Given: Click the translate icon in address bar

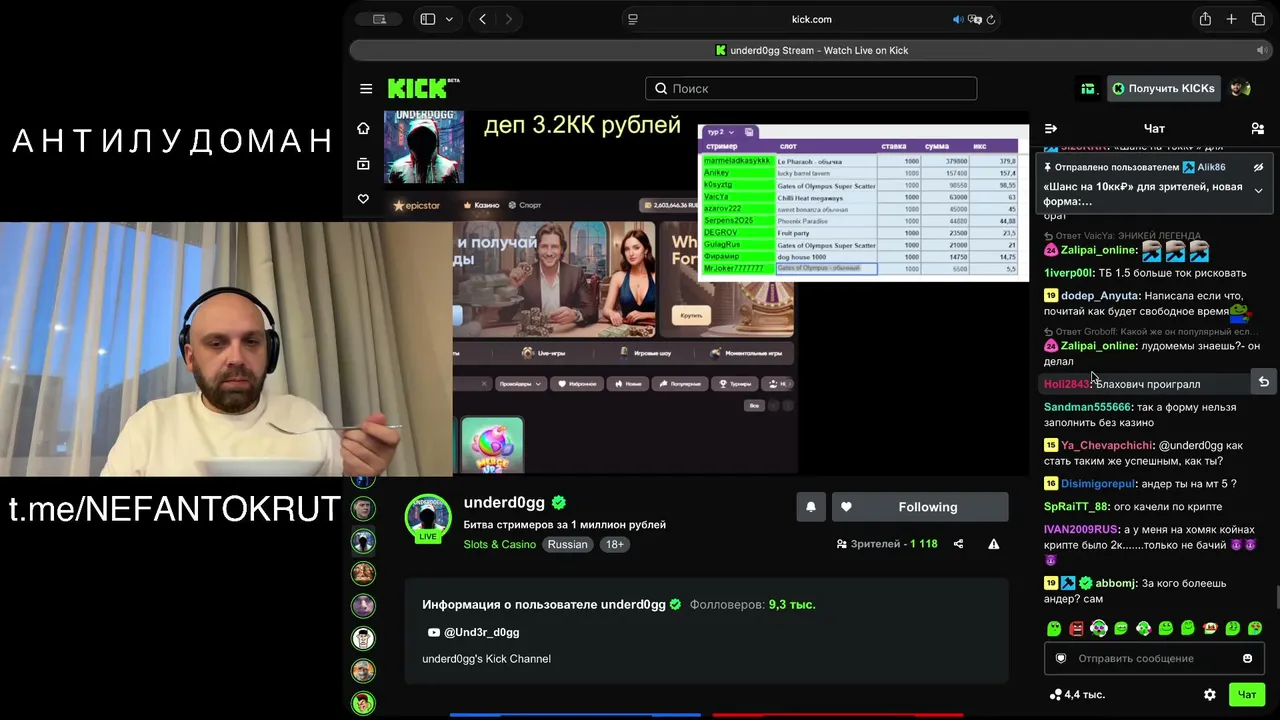Looking at the screenshot, I should [x=974, y=19].
